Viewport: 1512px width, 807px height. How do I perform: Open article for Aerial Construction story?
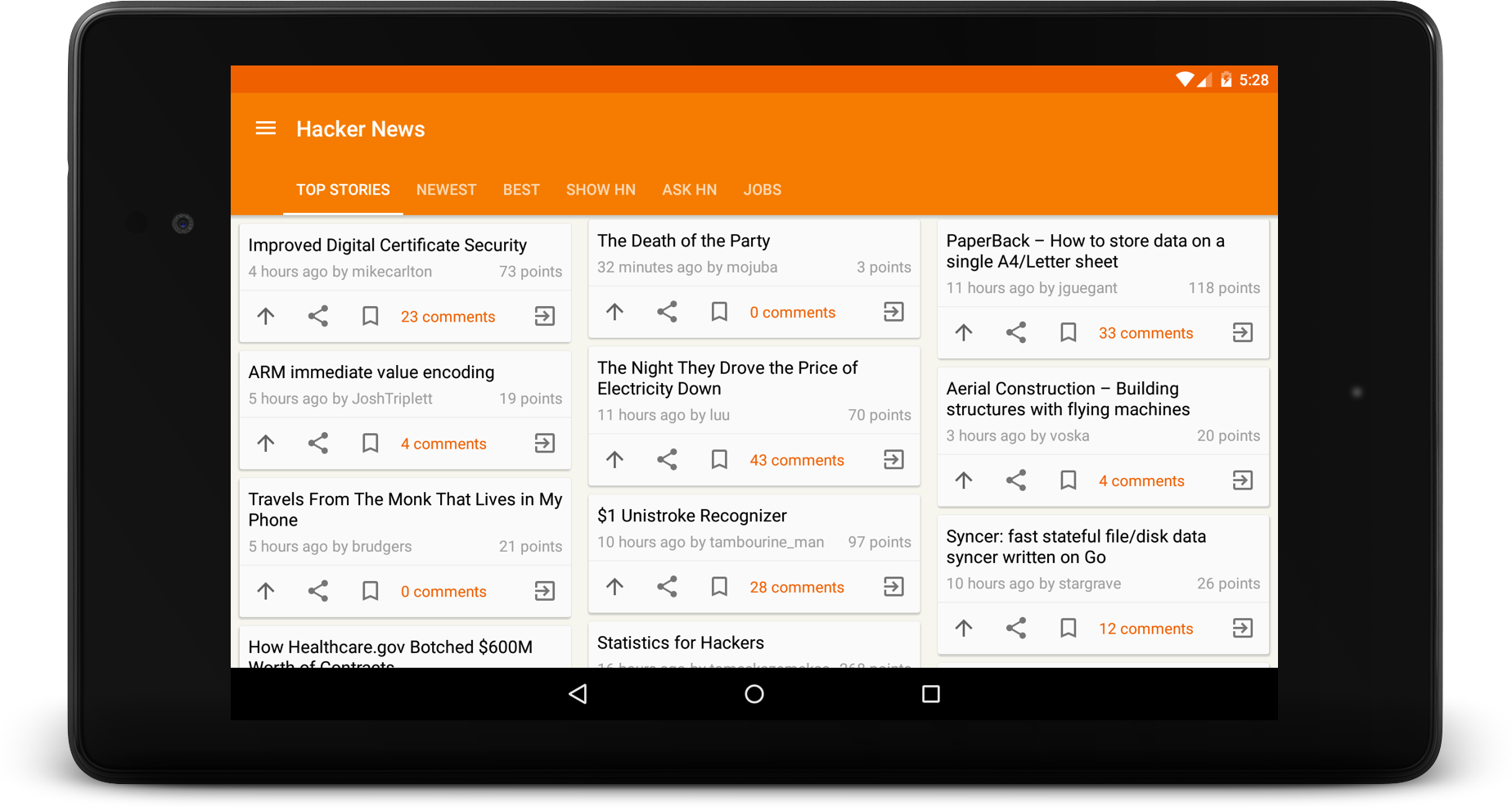1243,480
